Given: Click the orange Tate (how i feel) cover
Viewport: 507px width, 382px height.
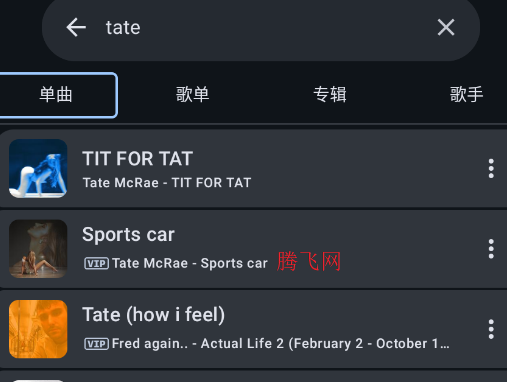Looking at the screenshot, I should (38, 329).
